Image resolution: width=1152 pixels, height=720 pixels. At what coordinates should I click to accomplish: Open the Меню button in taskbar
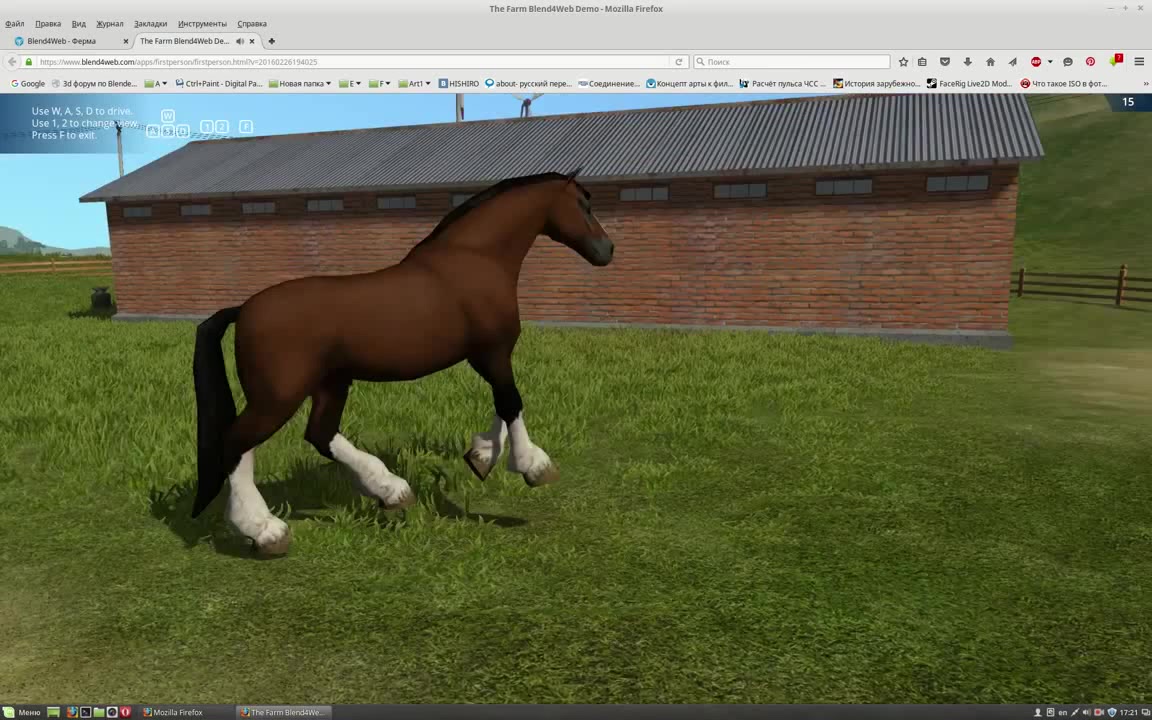pos(22,712)
